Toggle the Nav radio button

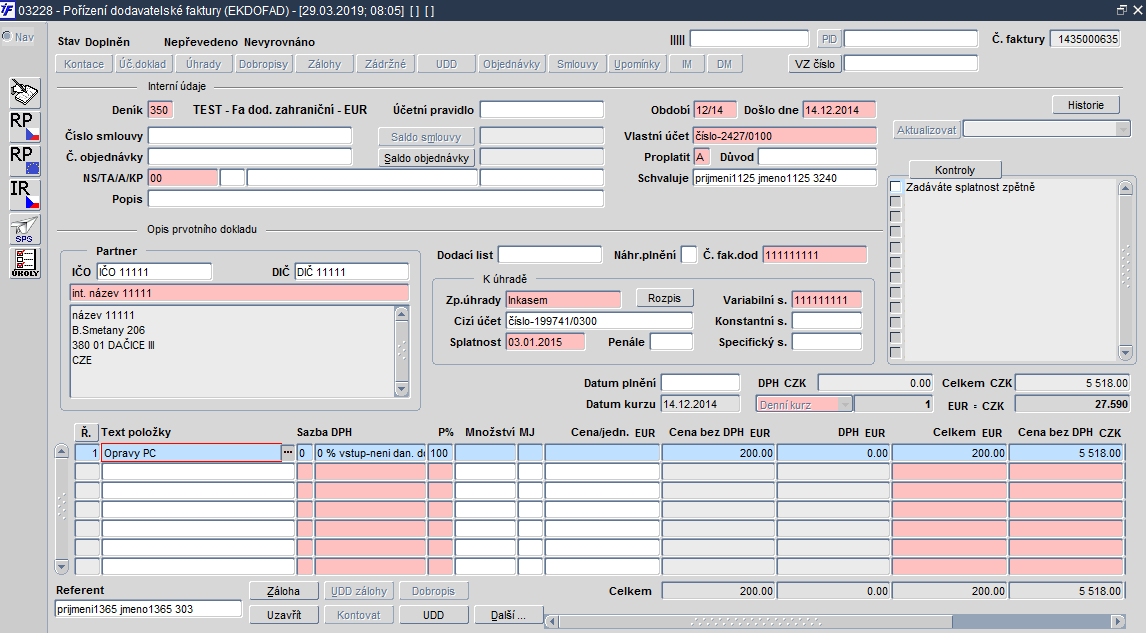(7, 37)
